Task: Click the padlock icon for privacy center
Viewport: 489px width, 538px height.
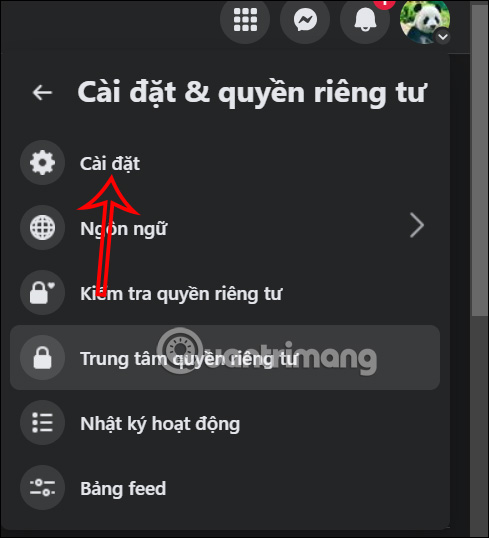Action: click(x=43, y=358)
